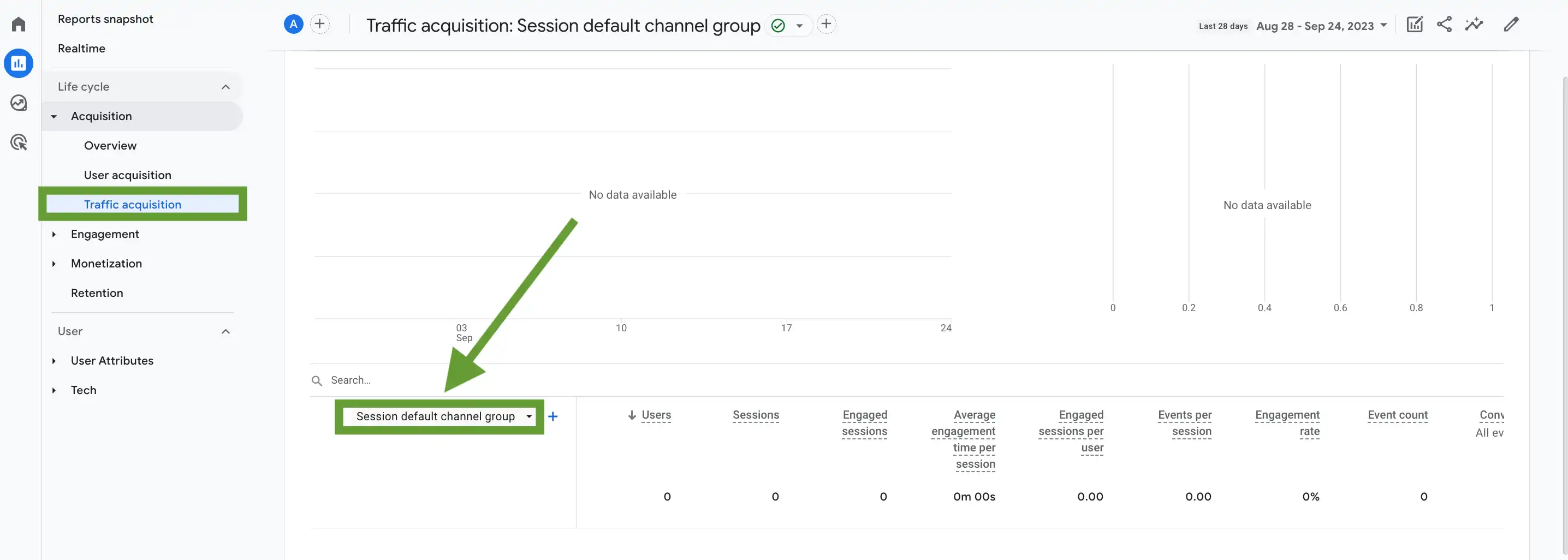1568x560 pixels.
Task: Select the Reports bar chart icon
Action: (18, 63)
